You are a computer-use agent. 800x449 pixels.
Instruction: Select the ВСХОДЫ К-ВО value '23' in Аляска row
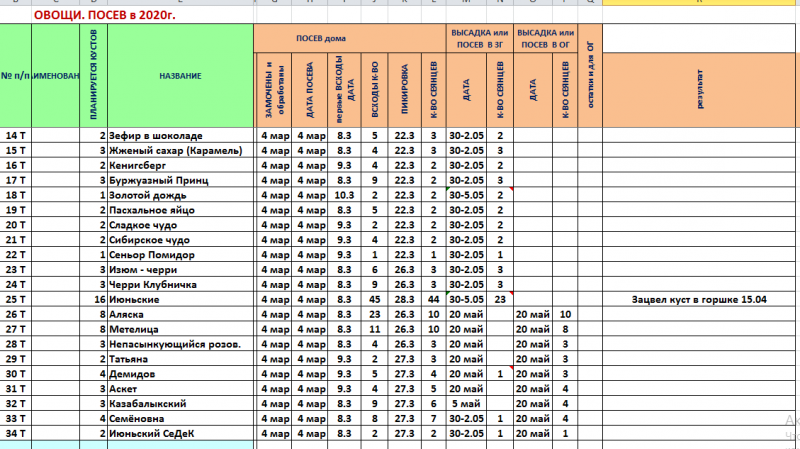pos(374,314)
